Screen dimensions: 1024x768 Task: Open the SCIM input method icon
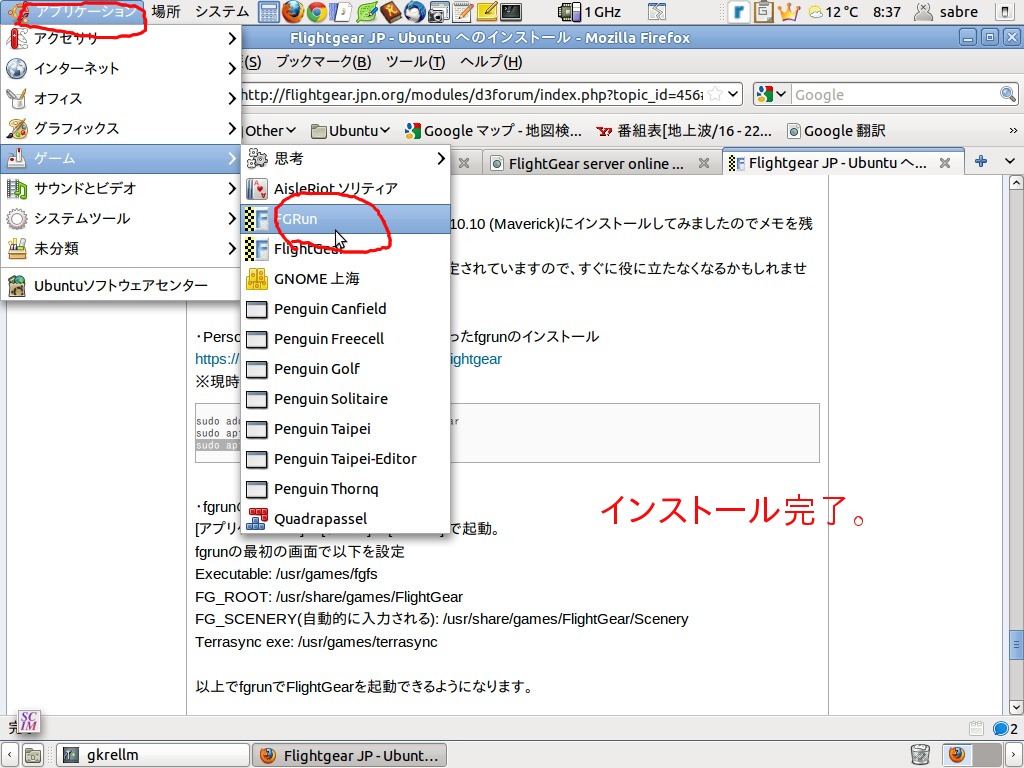tap(29, 721)
